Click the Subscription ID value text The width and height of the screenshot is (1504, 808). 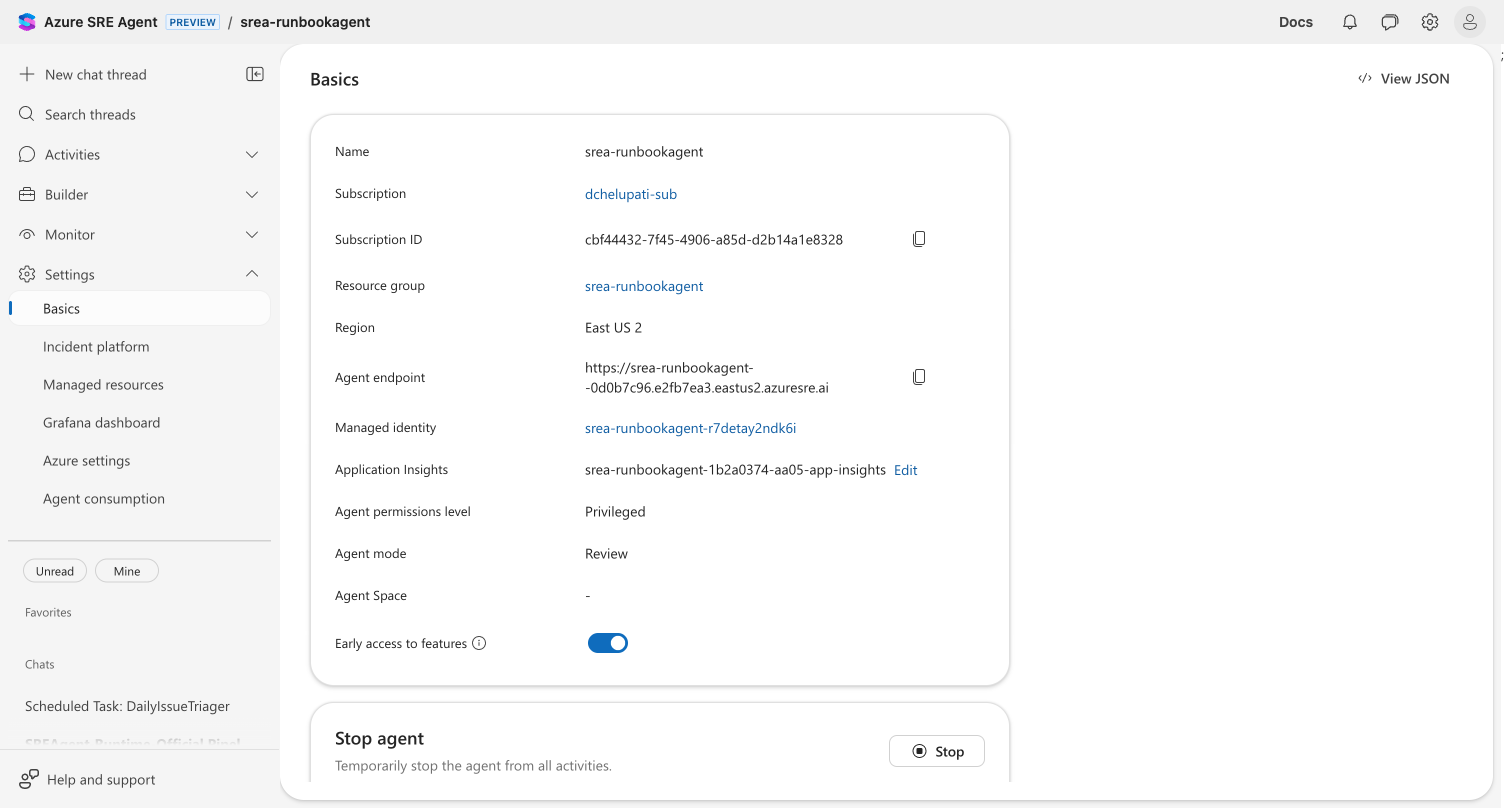point(714,240)
